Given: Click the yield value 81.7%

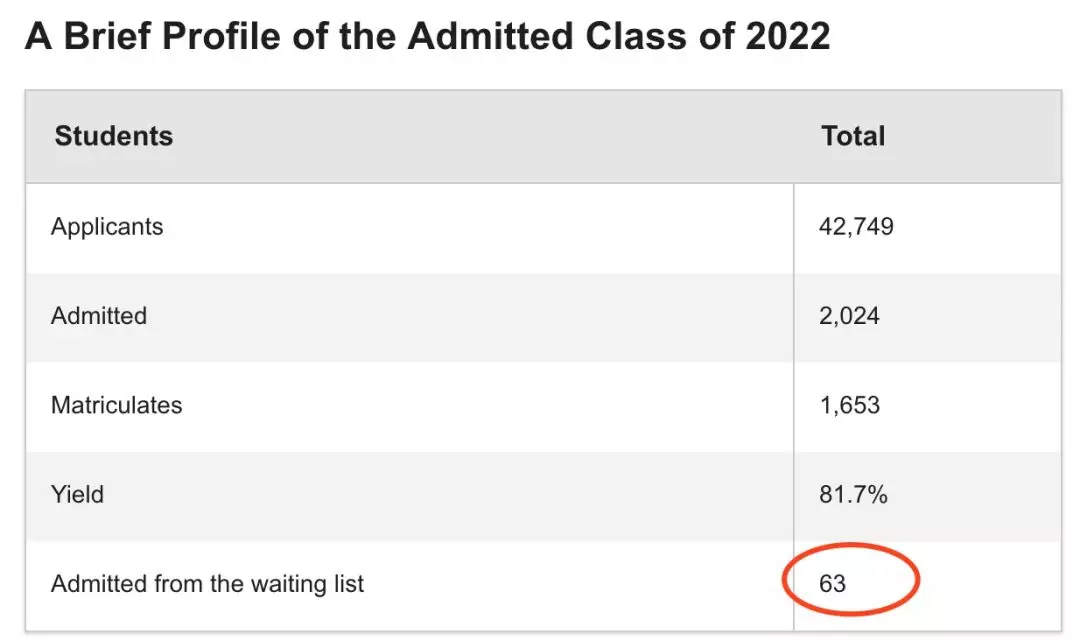Looking at the screenshot, I should click(x=853, y=494).
